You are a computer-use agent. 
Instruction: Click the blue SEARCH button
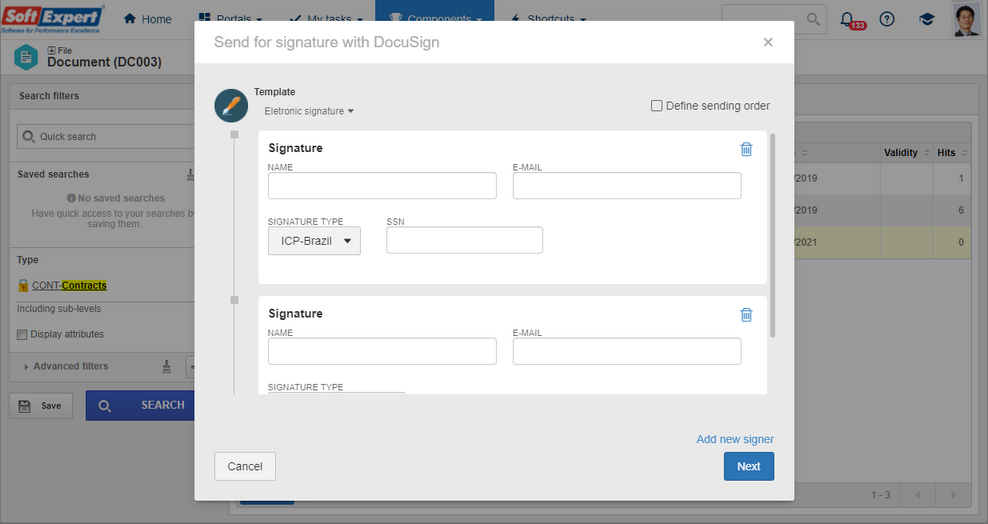click(x=141, y=406)
